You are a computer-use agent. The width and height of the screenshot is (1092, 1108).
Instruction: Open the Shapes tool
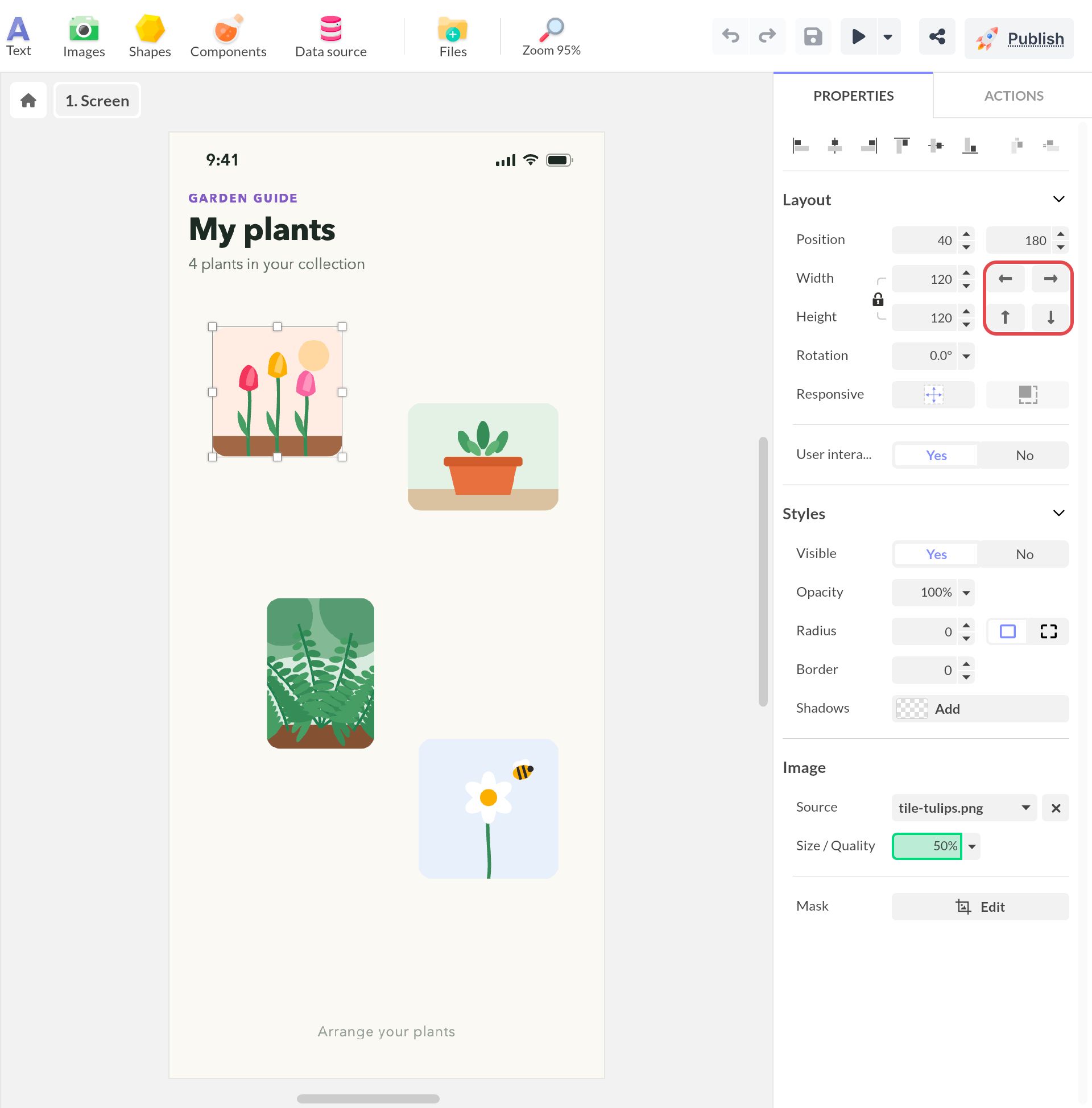[x=150, y=37]
